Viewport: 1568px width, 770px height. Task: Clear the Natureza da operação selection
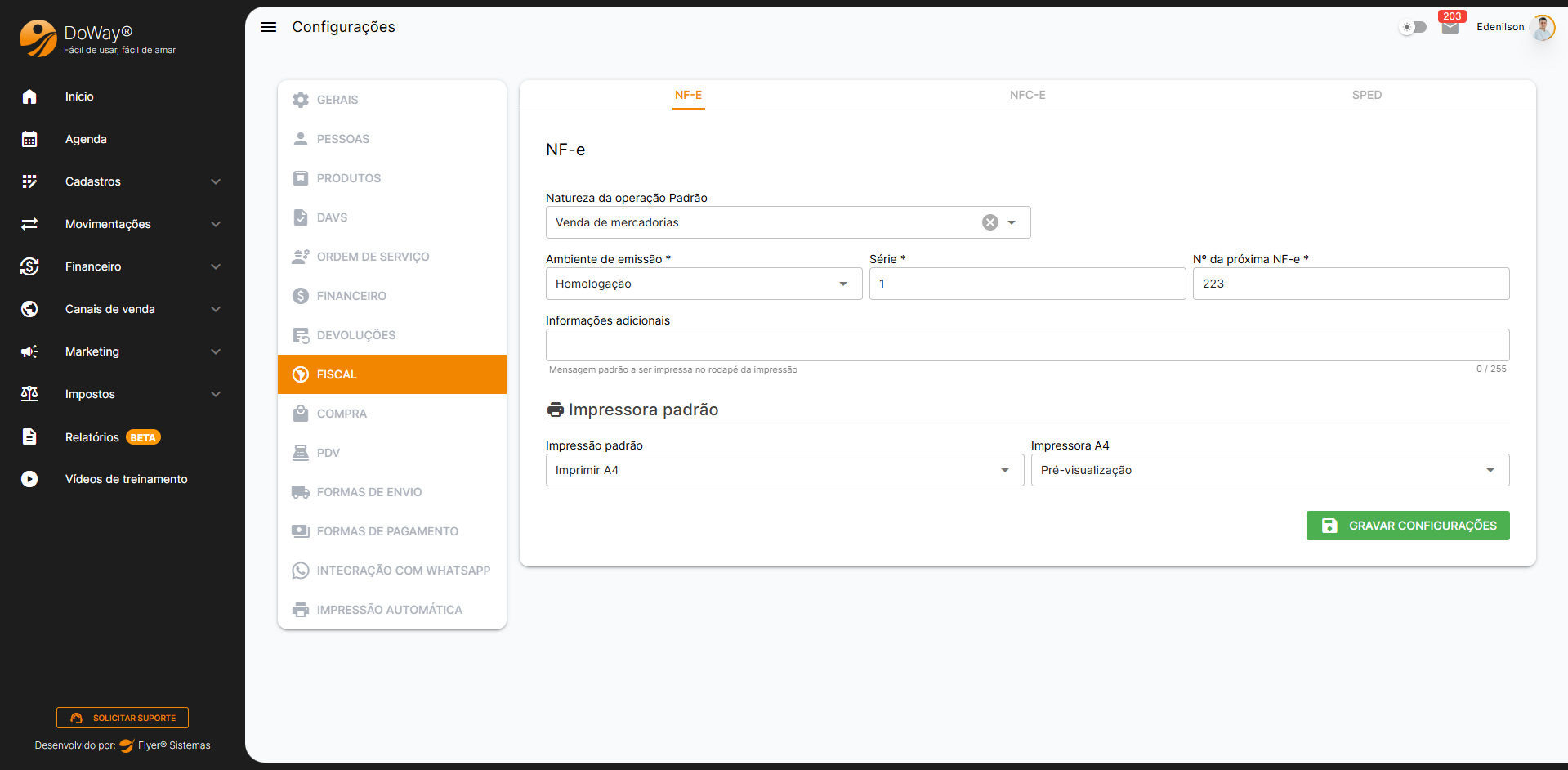(989, 222)
